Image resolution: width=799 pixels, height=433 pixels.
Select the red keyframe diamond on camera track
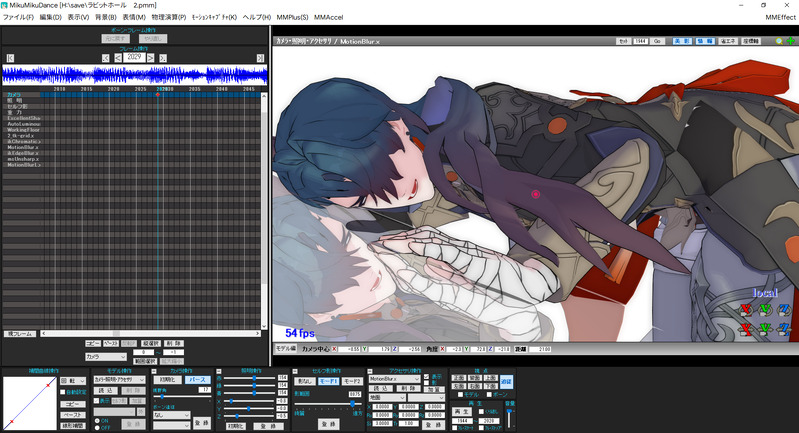(x=158, y=95)
